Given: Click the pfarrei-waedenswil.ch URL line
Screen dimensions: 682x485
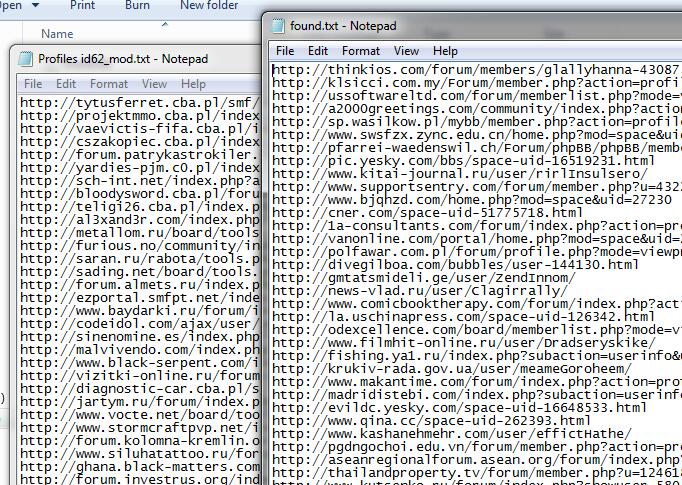Looking at the screenshot, I should click(x=477, y=148).
